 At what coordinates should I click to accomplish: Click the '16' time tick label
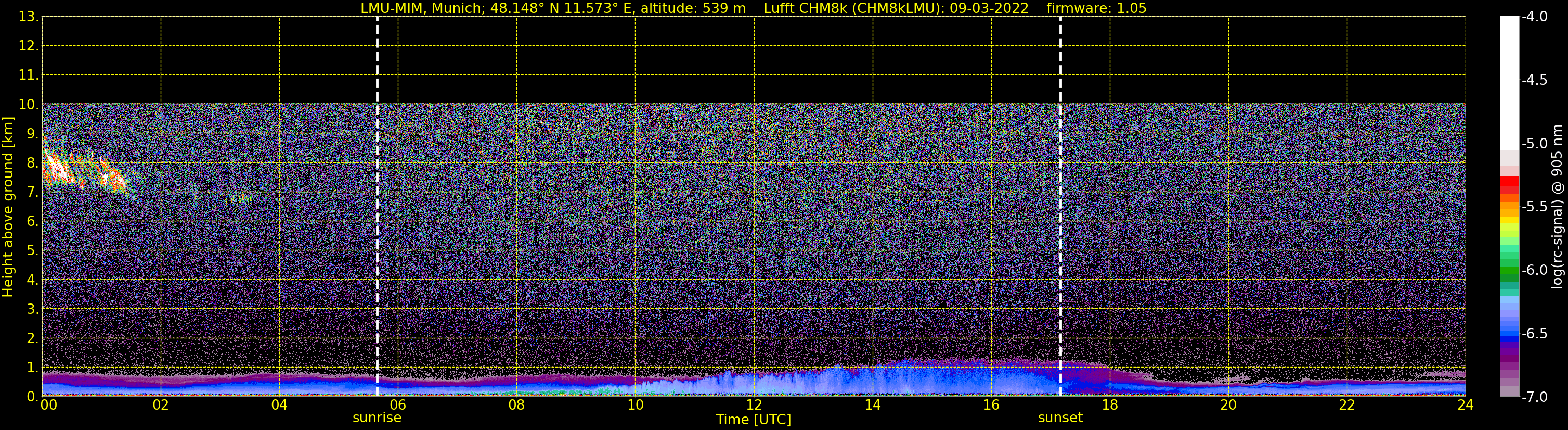pyautogui.click(x=992, y=405)
